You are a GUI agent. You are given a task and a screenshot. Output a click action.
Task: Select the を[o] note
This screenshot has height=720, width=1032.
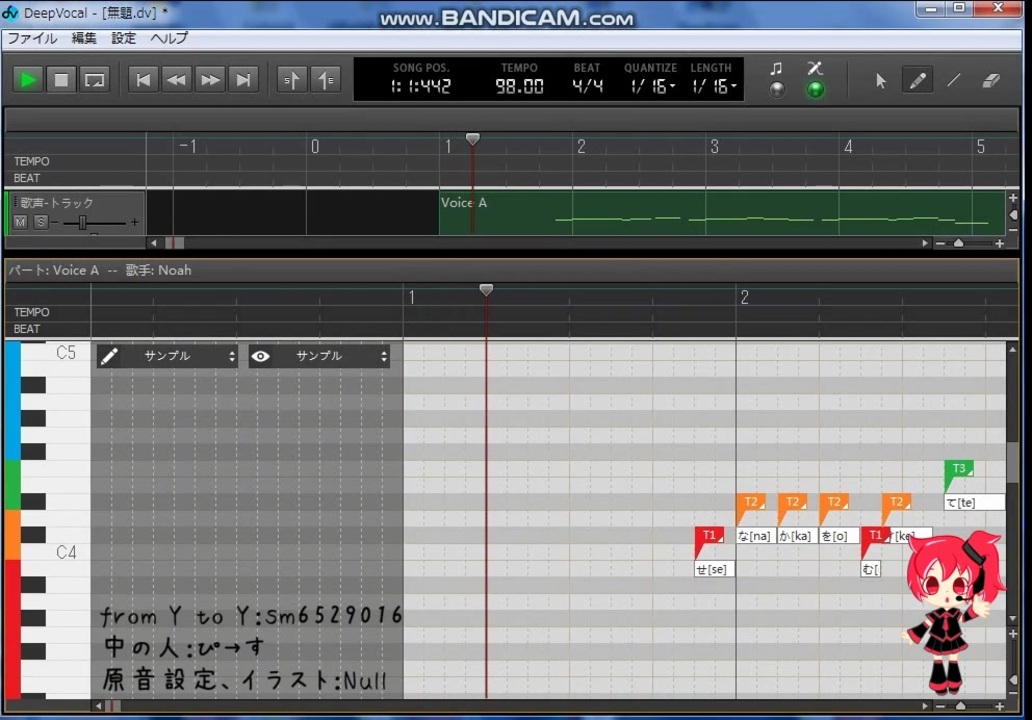click(x=838, y=536)
